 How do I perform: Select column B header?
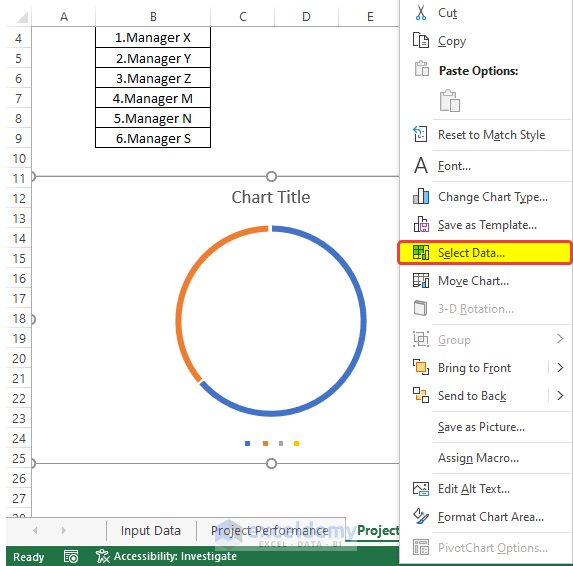tap(153, 17)
